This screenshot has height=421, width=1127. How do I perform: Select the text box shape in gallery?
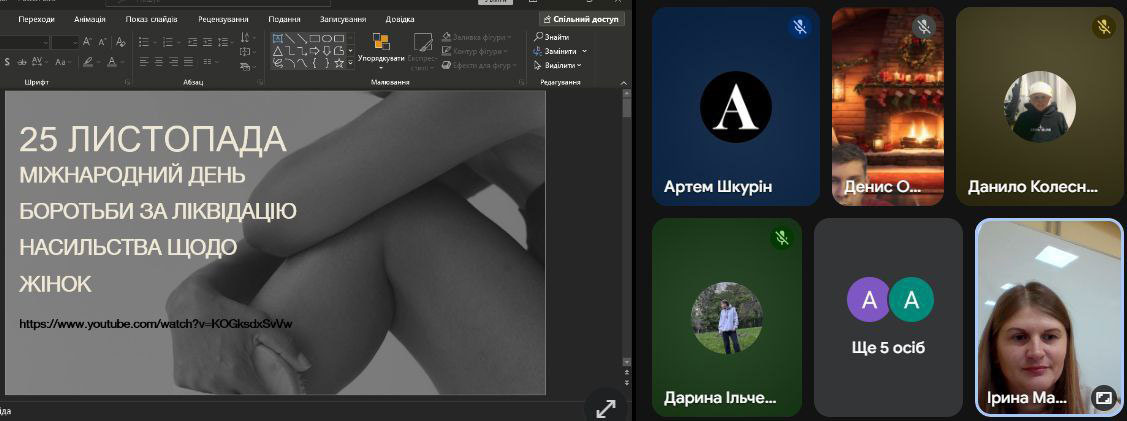click(277, 38)
